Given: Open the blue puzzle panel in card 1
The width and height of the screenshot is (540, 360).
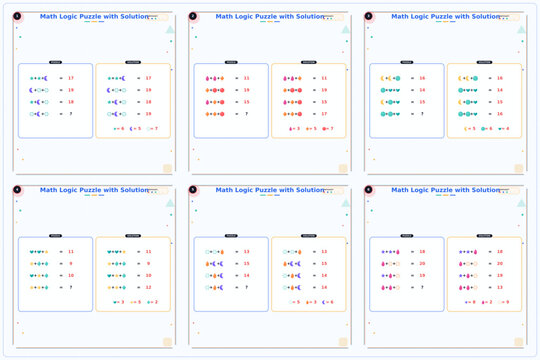Looking at the screenshot, I should tap(55, 101).
